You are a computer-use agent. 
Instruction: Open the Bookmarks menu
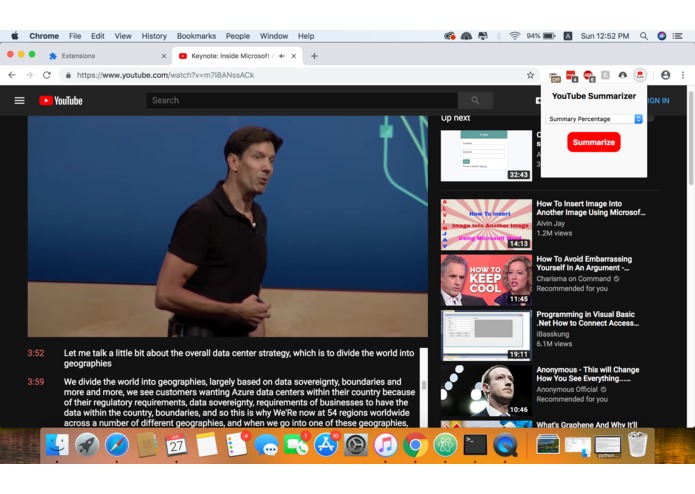pos(196,36)
